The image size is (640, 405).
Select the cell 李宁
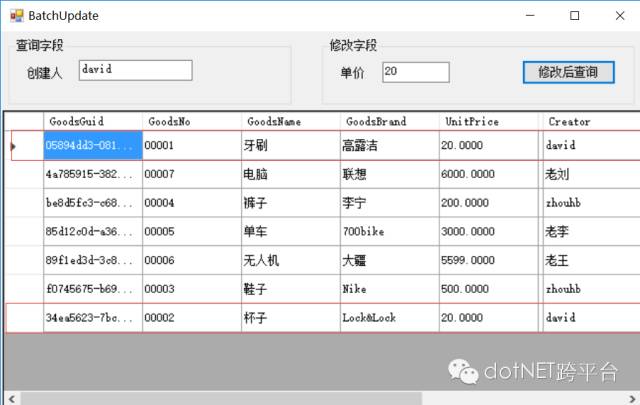tap(389, 203)
